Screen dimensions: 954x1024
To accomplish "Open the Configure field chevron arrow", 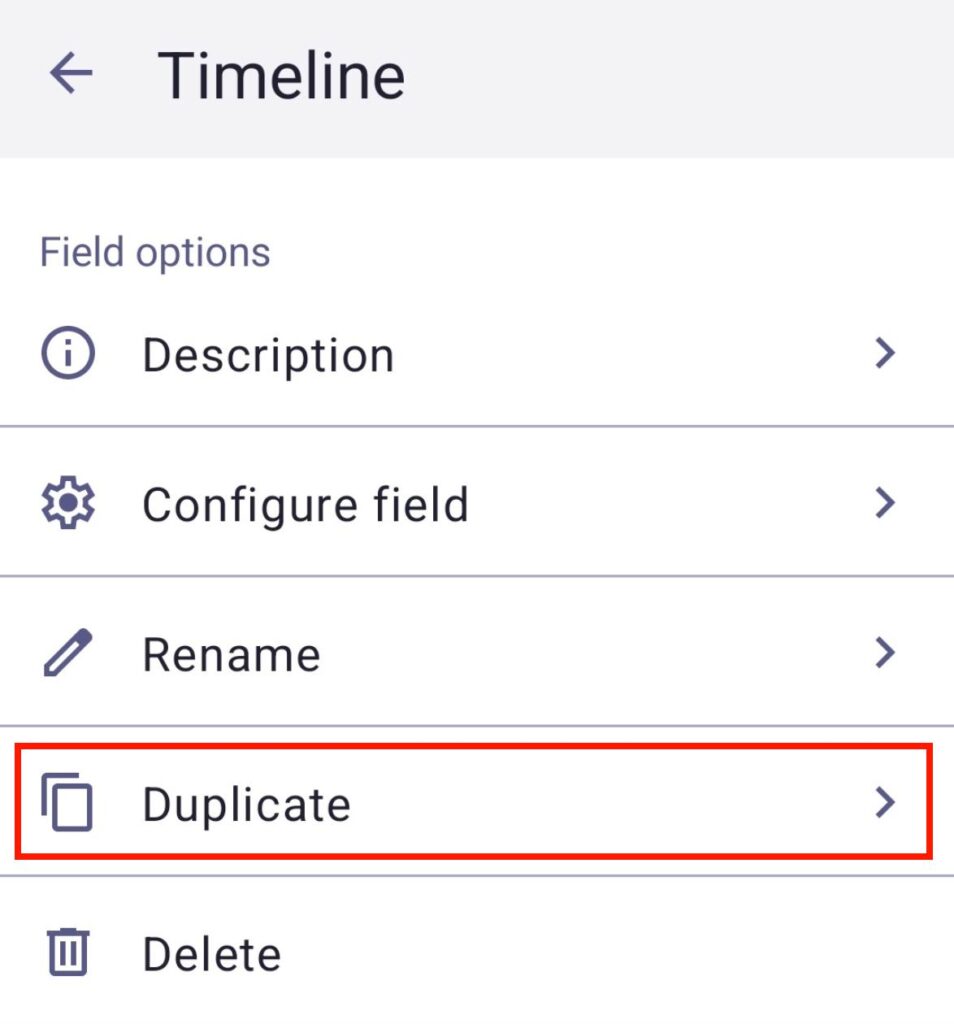I will pyautogui.click(x=884, y=503).
